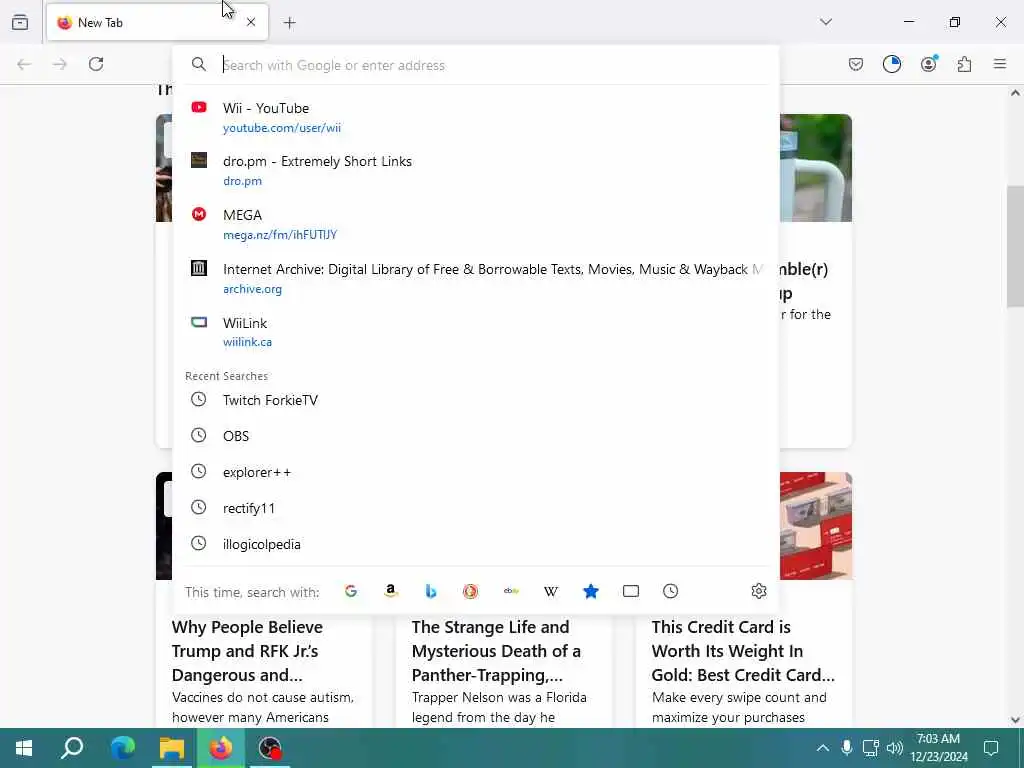Open OBS Studio from taskbar
Image resolution: width=1024 pixels, height=768 pixels.
270,748
